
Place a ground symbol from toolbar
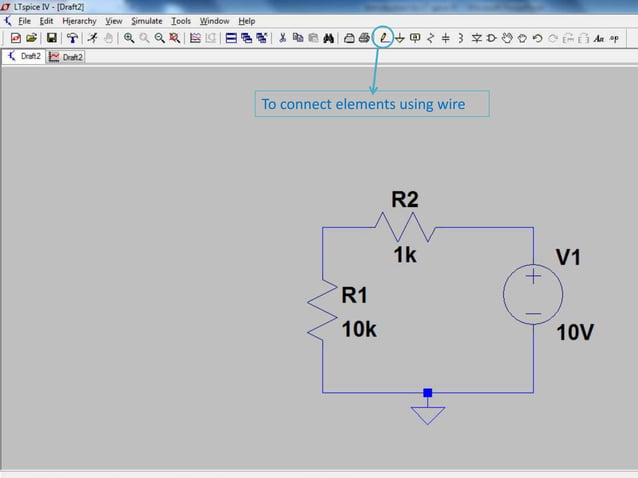point(400,38)
